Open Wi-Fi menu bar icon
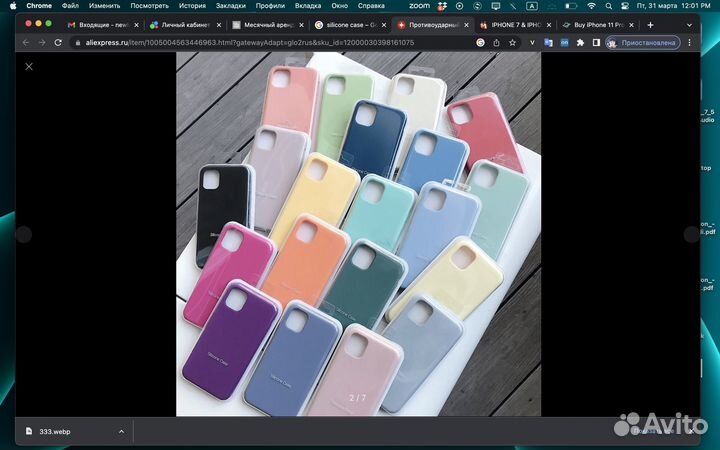Screen dimensions: 720x450 pyautogui.click(x=591, y=6)
